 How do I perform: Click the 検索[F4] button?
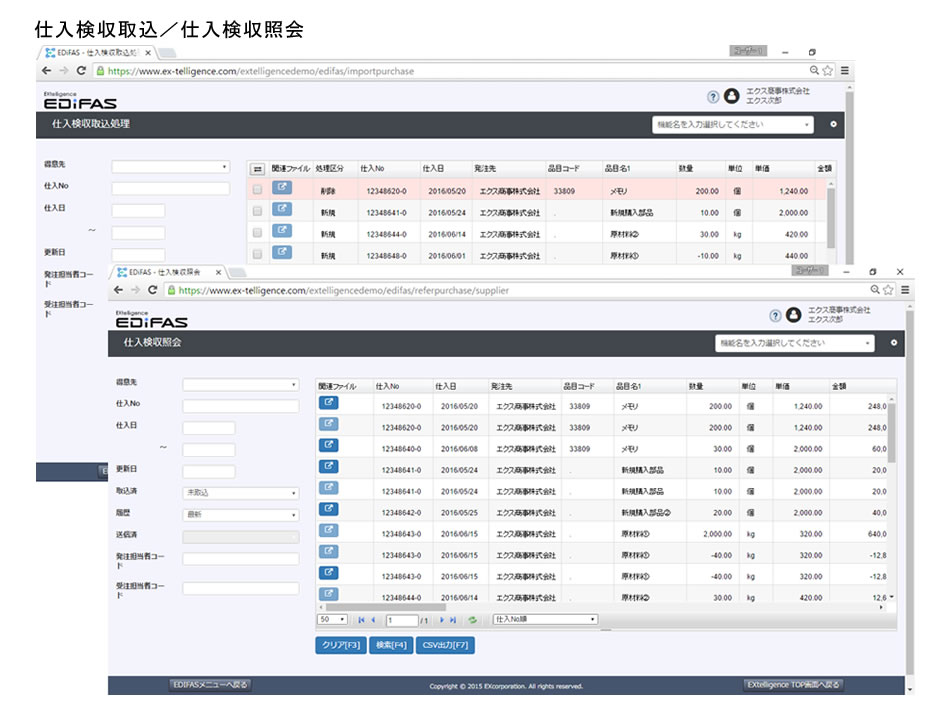click(391, 645)
